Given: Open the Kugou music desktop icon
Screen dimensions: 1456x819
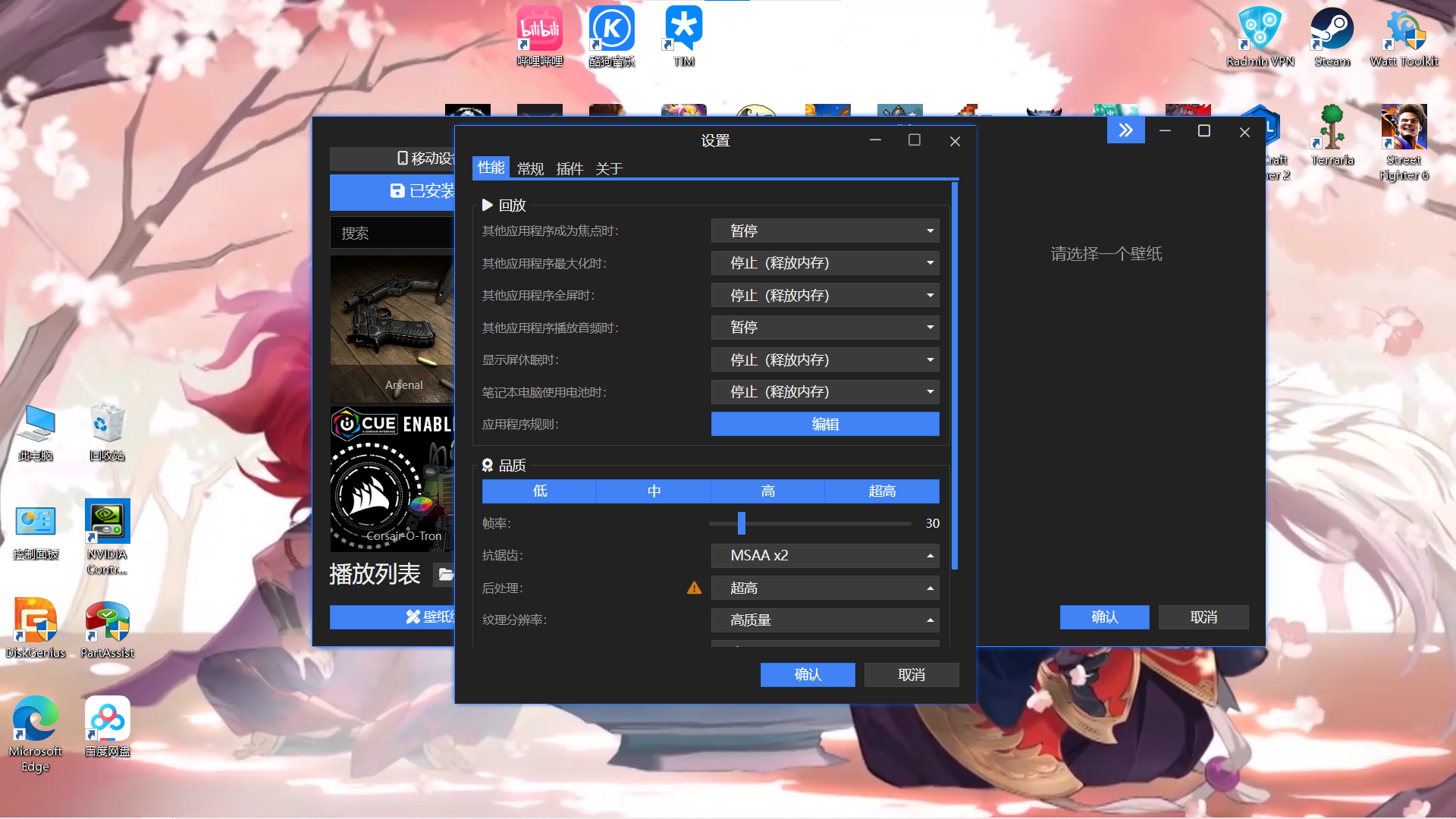Looking at the screenshot, I should pos(612,36).
